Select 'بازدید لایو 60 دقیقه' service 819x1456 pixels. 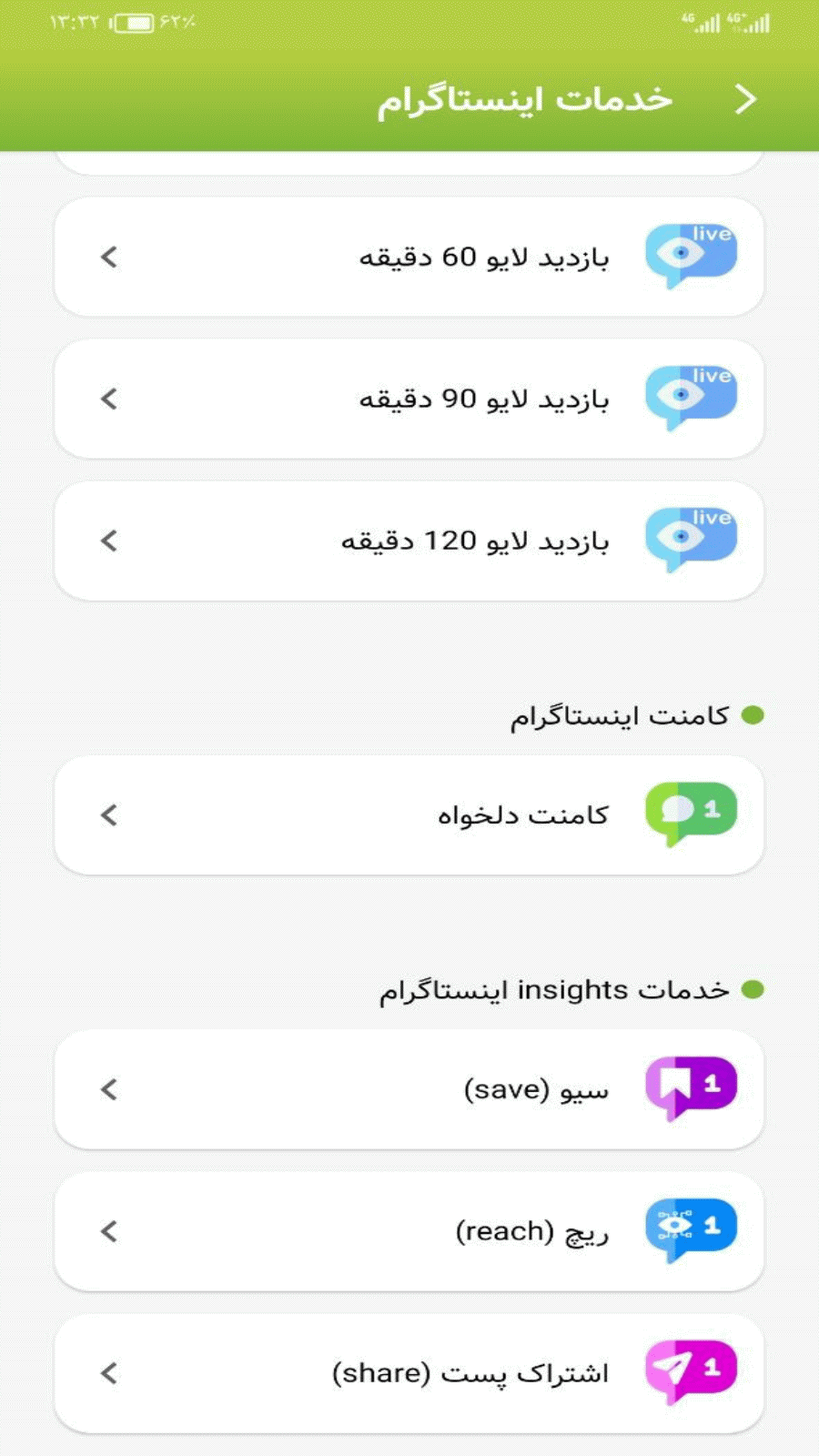pos(483,258)
